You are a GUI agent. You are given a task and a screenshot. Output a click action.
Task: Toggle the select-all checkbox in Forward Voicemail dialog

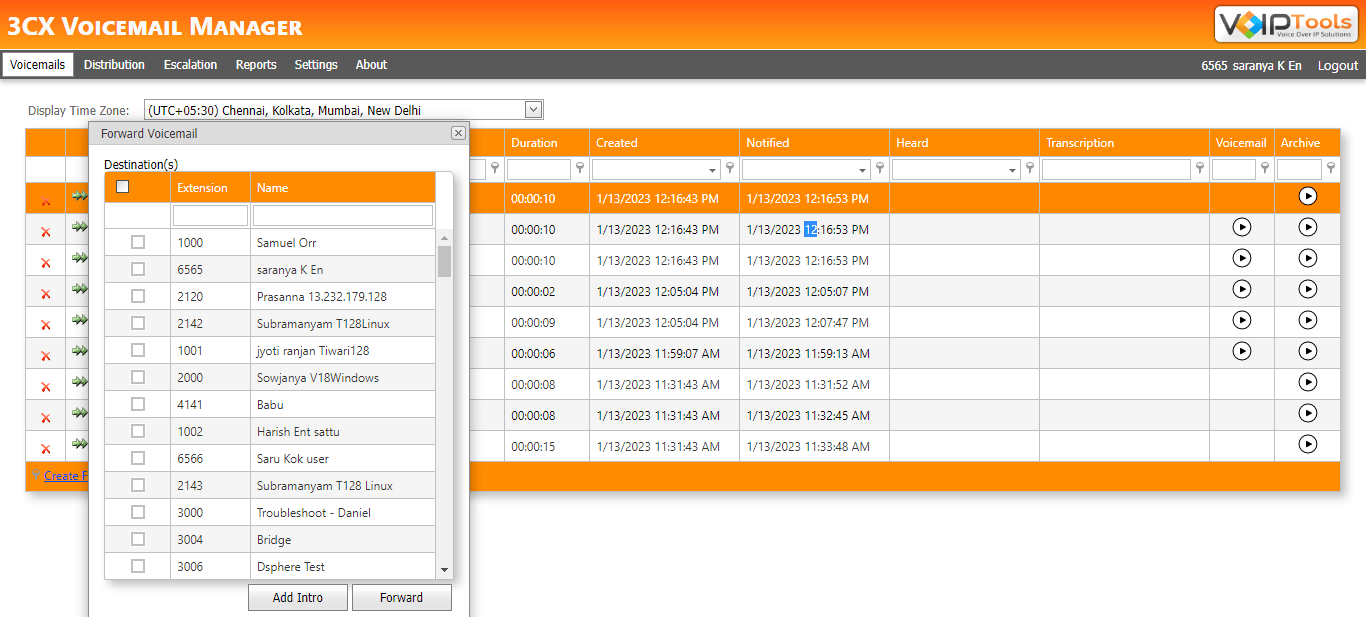coord(123,186)
